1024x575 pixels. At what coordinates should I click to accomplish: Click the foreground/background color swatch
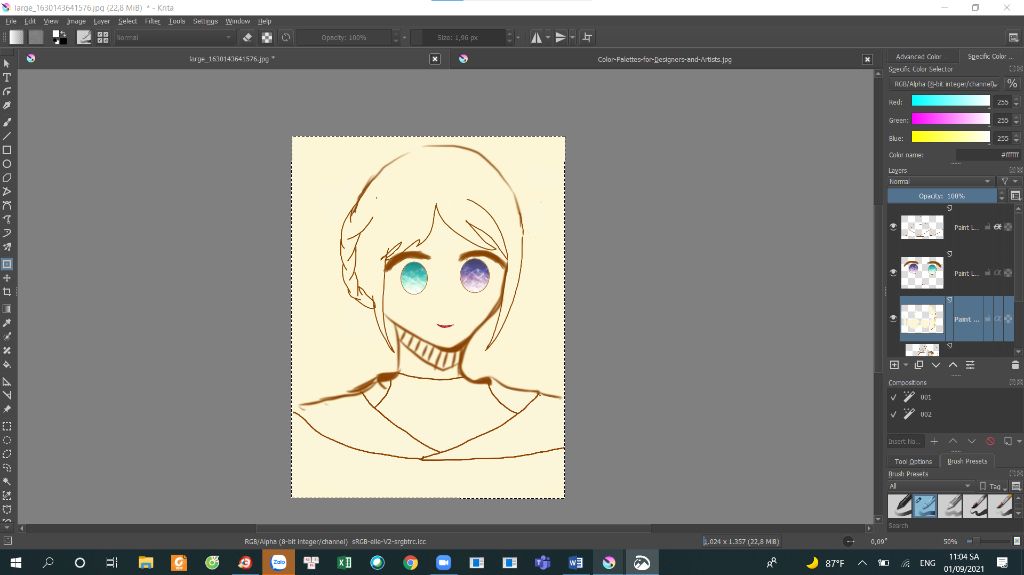point(59,37)
